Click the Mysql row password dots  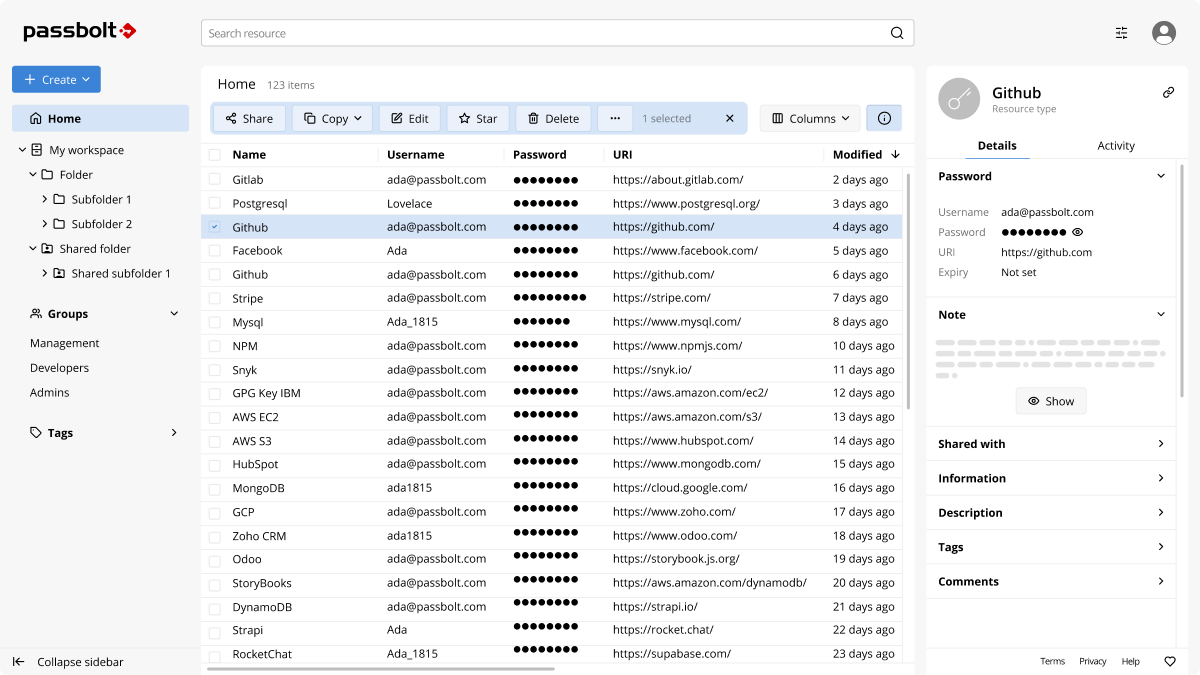542,322
